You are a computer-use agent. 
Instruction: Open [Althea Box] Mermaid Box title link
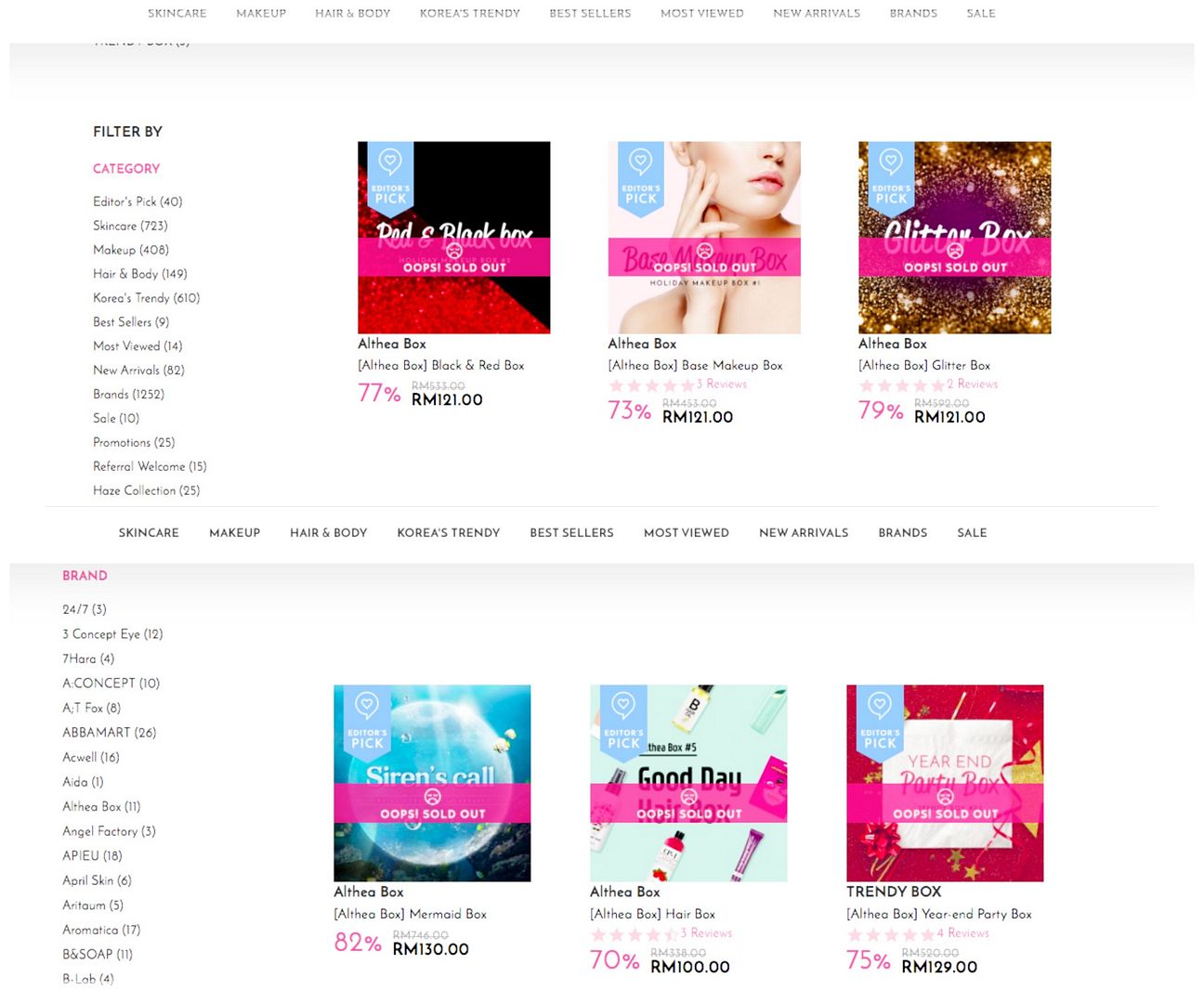[x=411, y=914]
